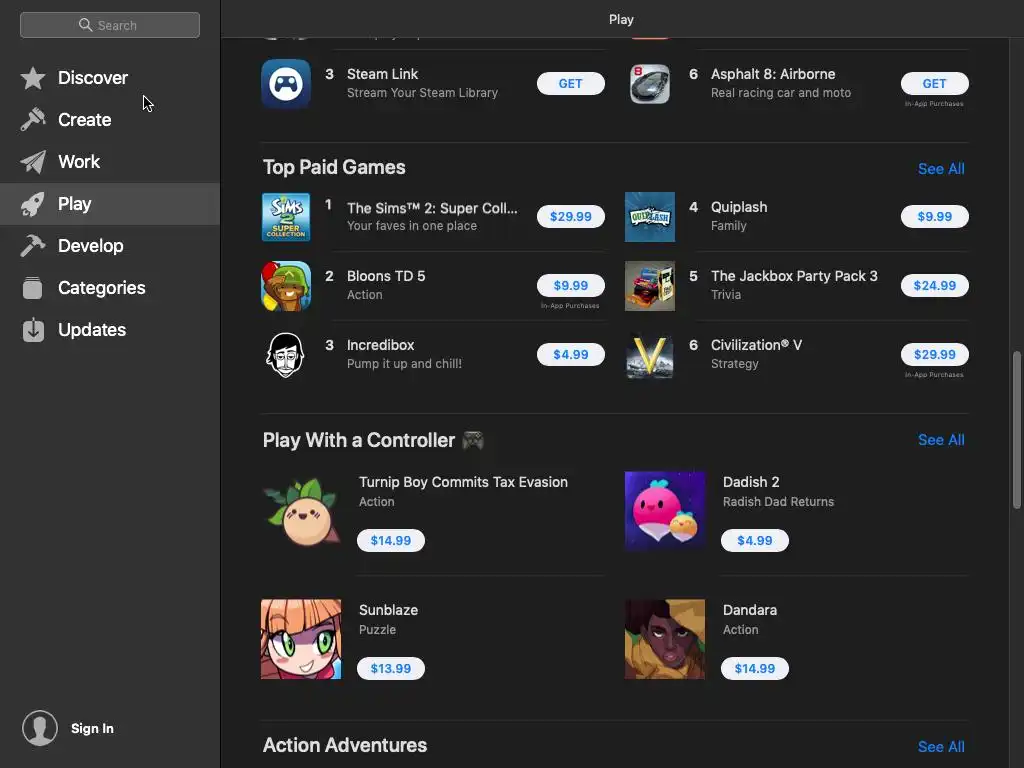
Task: Open the Bloons TD 5 title text
Action: pyautogui.click(x=386, y=276)
